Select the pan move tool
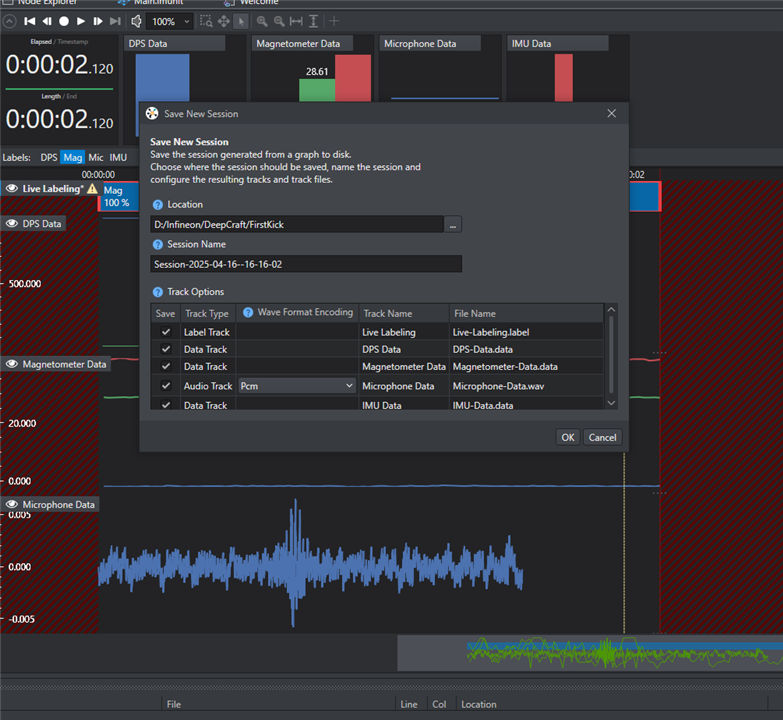The image size is (783, 720). point(223,21)
